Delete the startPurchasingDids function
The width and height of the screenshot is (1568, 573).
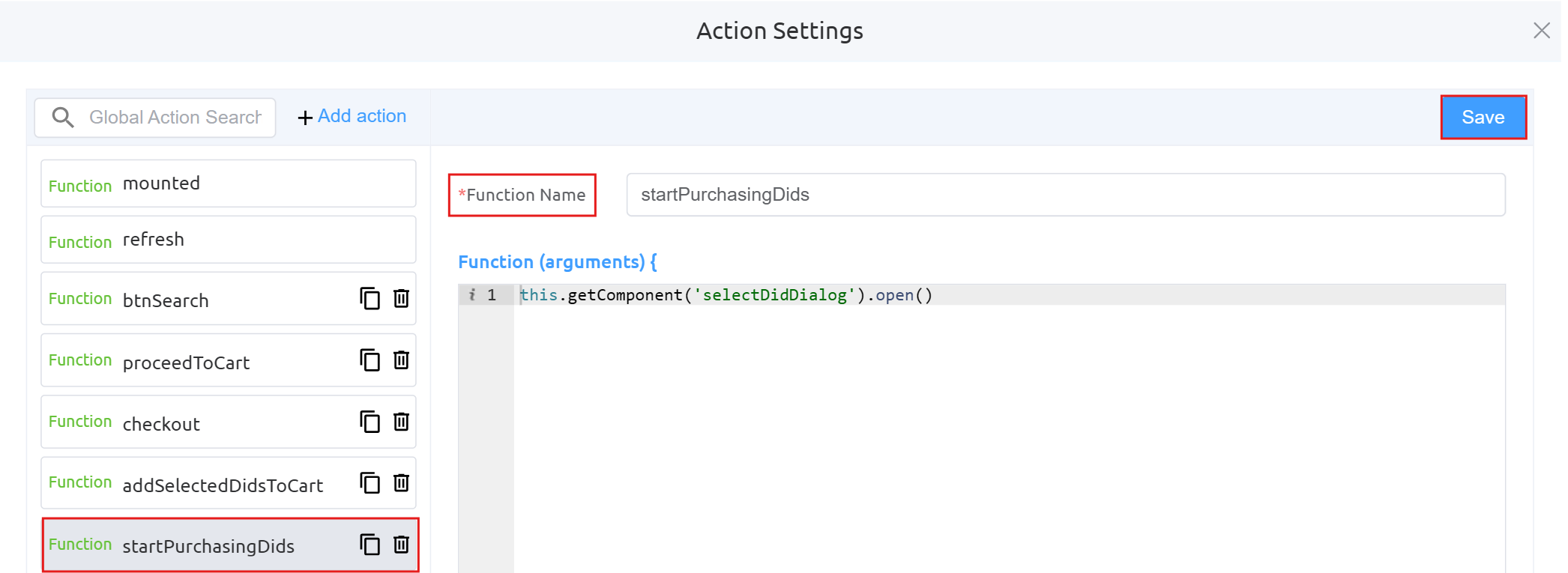point(402,545)
